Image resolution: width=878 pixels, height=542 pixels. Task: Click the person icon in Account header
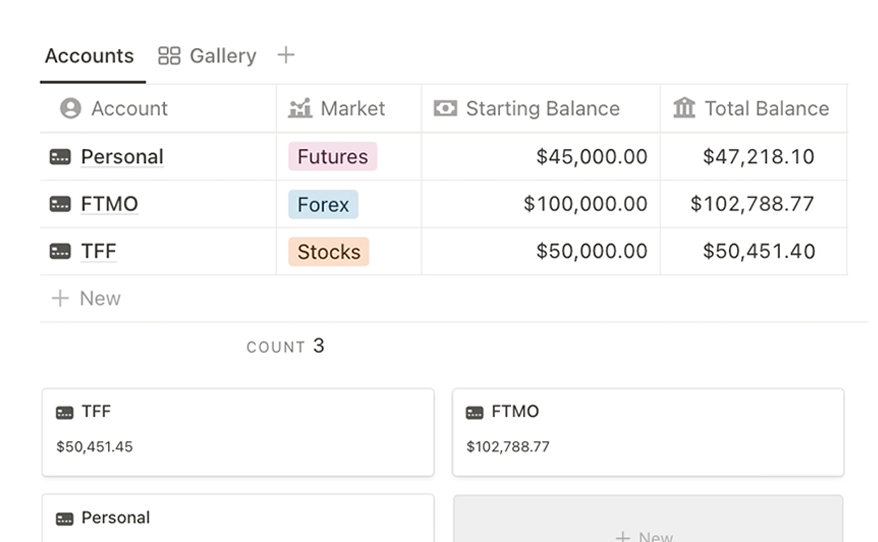click(x=70, y=108)
